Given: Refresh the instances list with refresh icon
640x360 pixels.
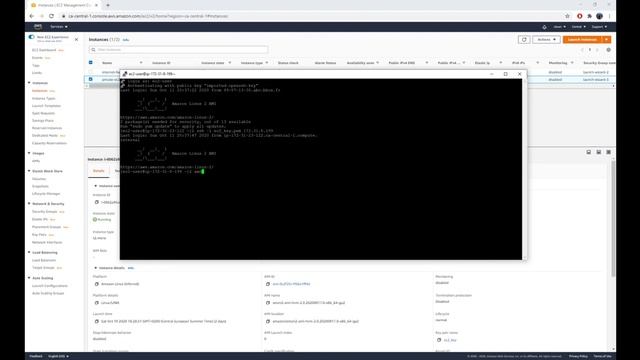Looking at the screenshot, I should click(524, 40).
